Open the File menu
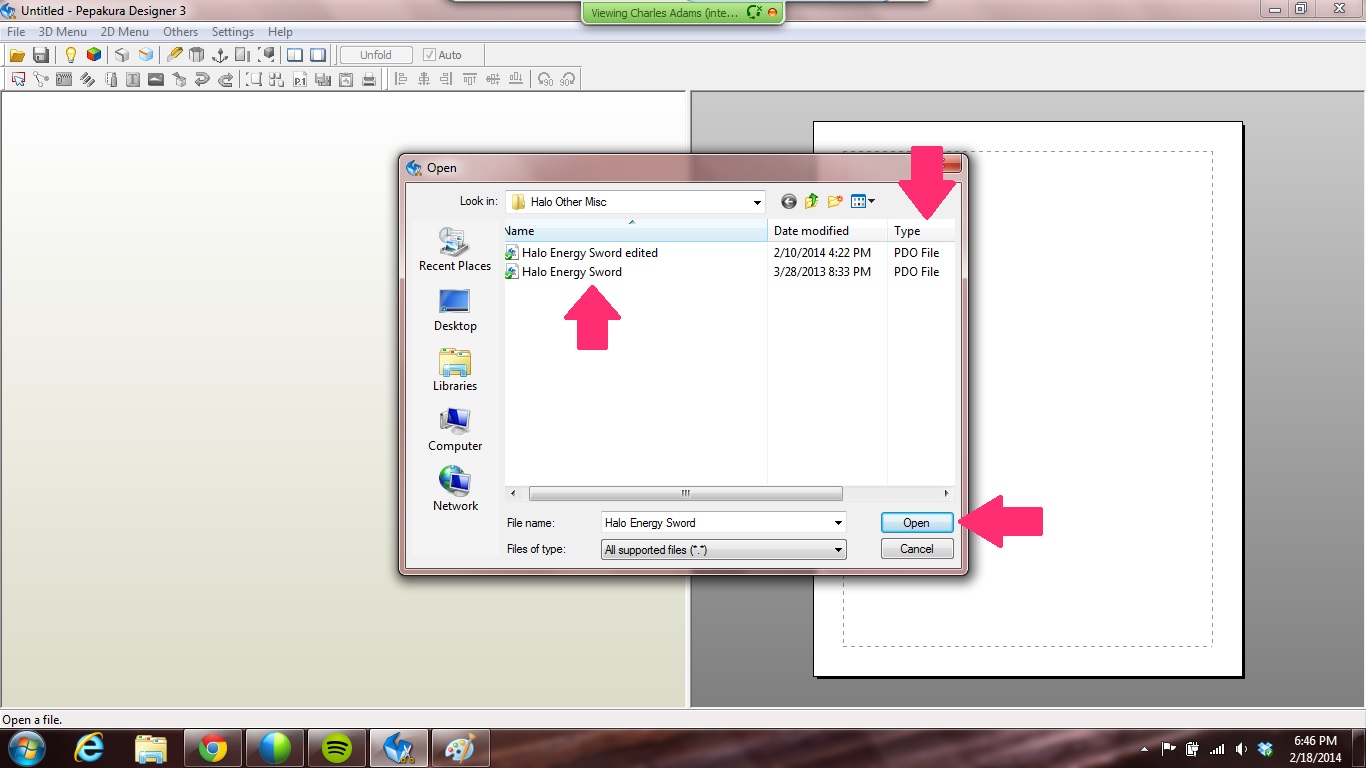 pyautogui.click(x=16, y=32)
